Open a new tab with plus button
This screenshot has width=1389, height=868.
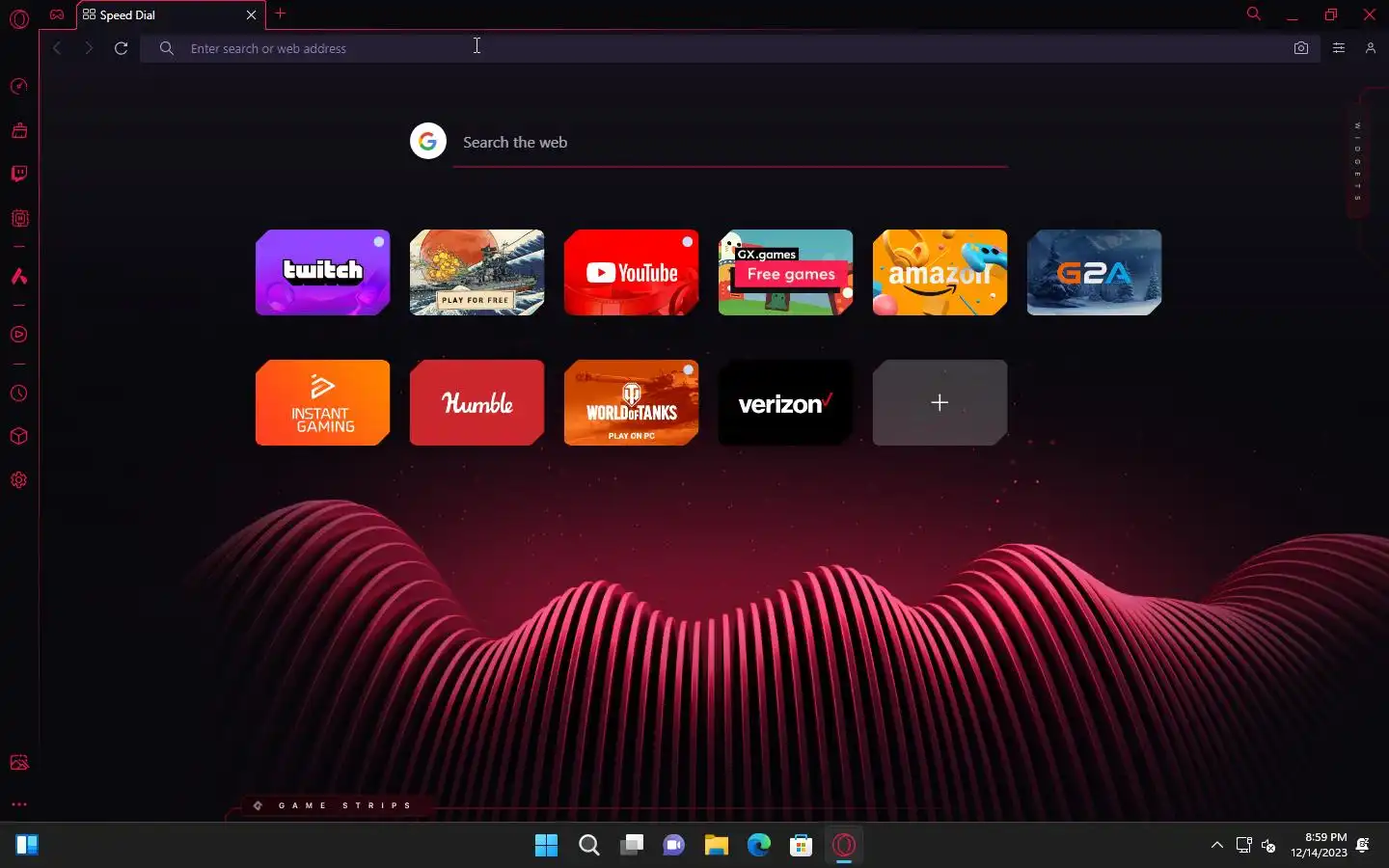tap(281, 14)
